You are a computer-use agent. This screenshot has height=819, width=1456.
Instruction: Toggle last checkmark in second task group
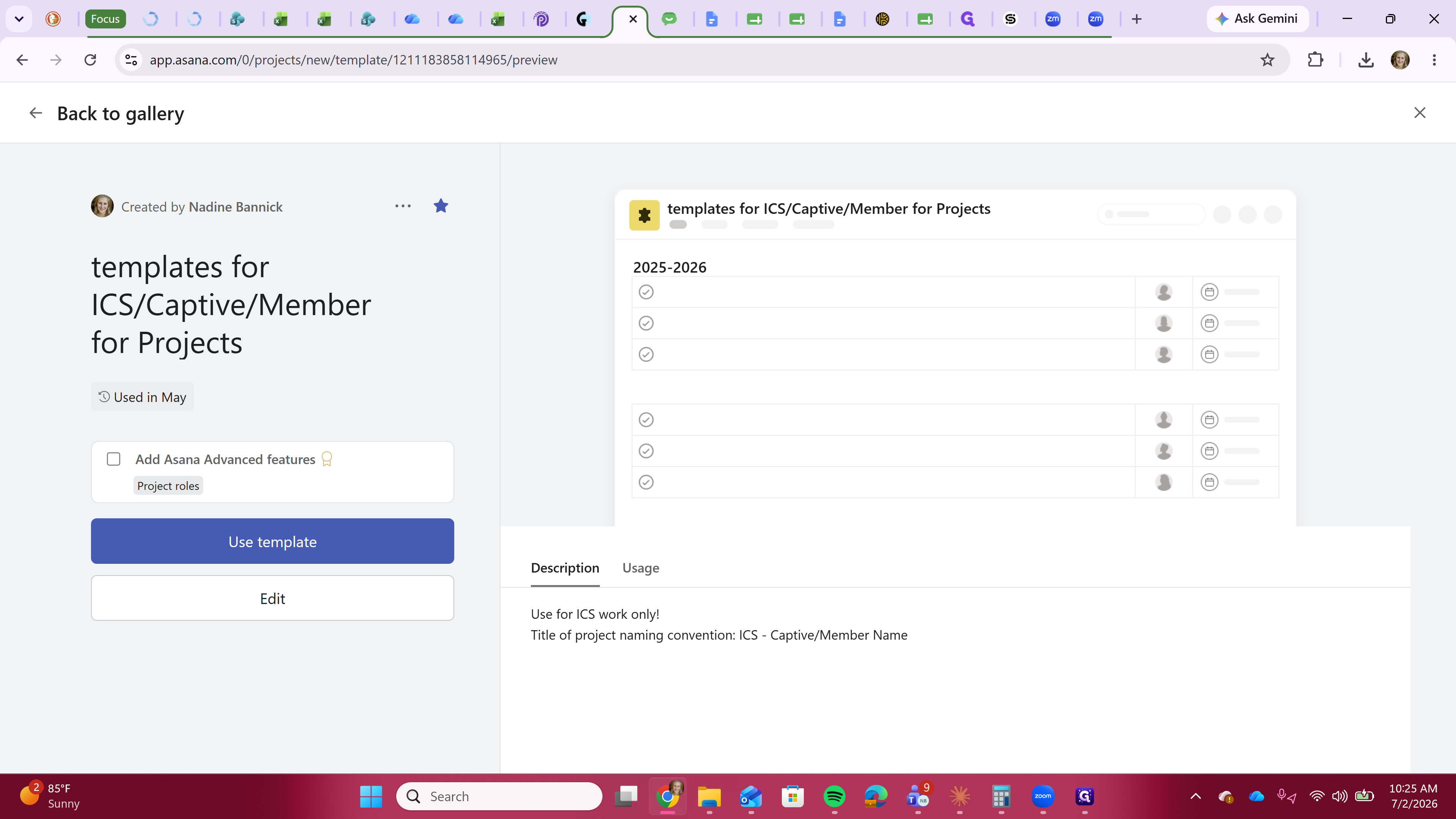(646, 482)
